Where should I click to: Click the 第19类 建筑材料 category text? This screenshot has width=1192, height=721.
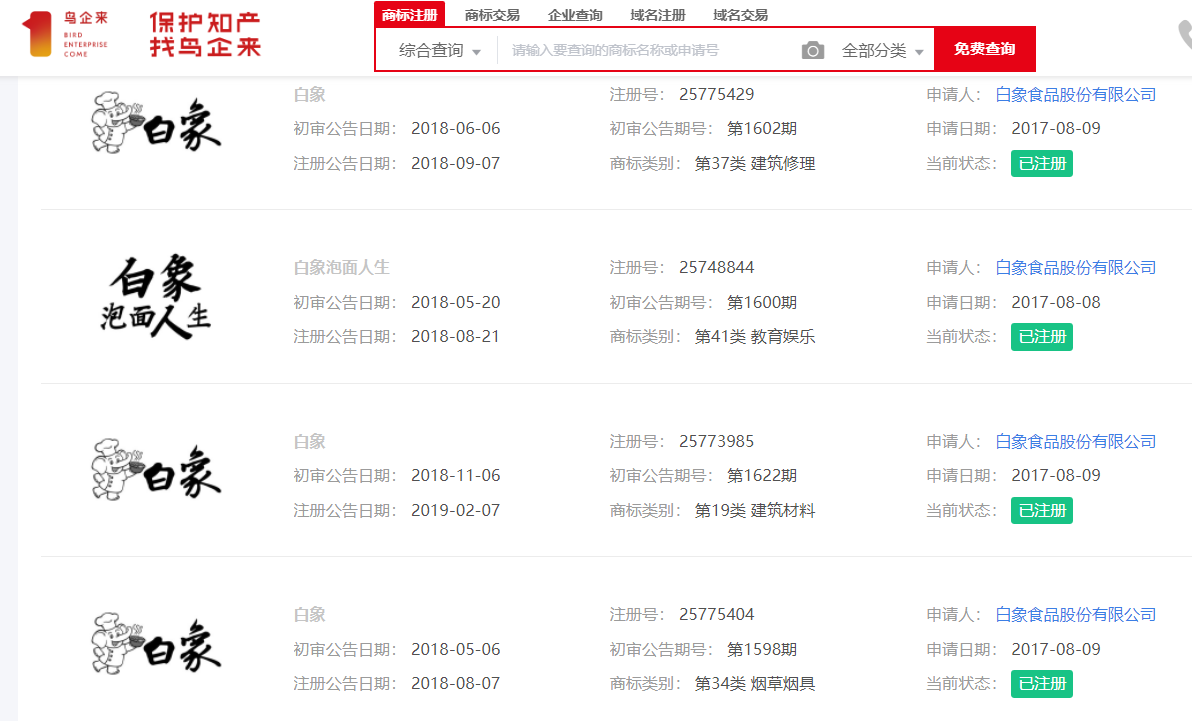[x=755, y=510]
